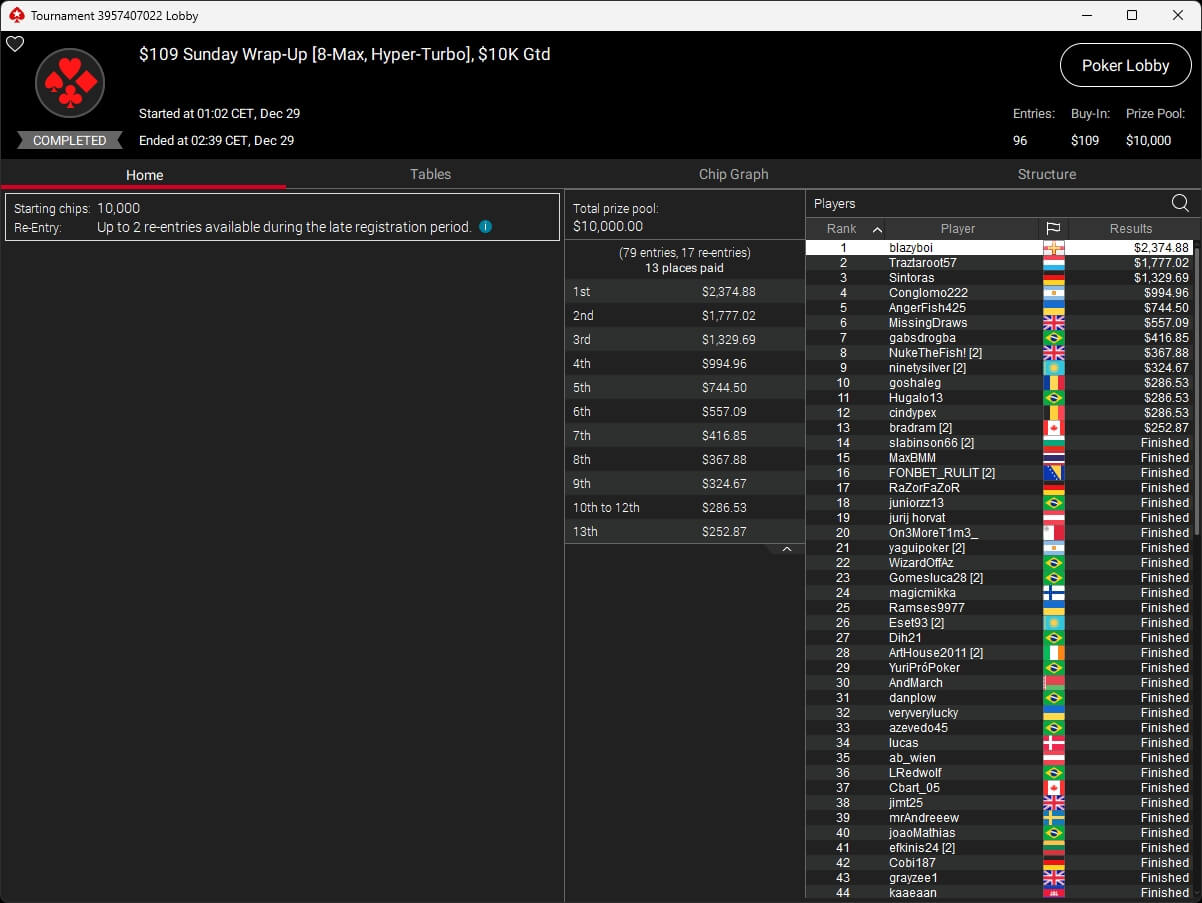This screenshot has height=903, width=1202.
Task: Click flag icon next to MissingDraws
Action: coord(1053,323)
